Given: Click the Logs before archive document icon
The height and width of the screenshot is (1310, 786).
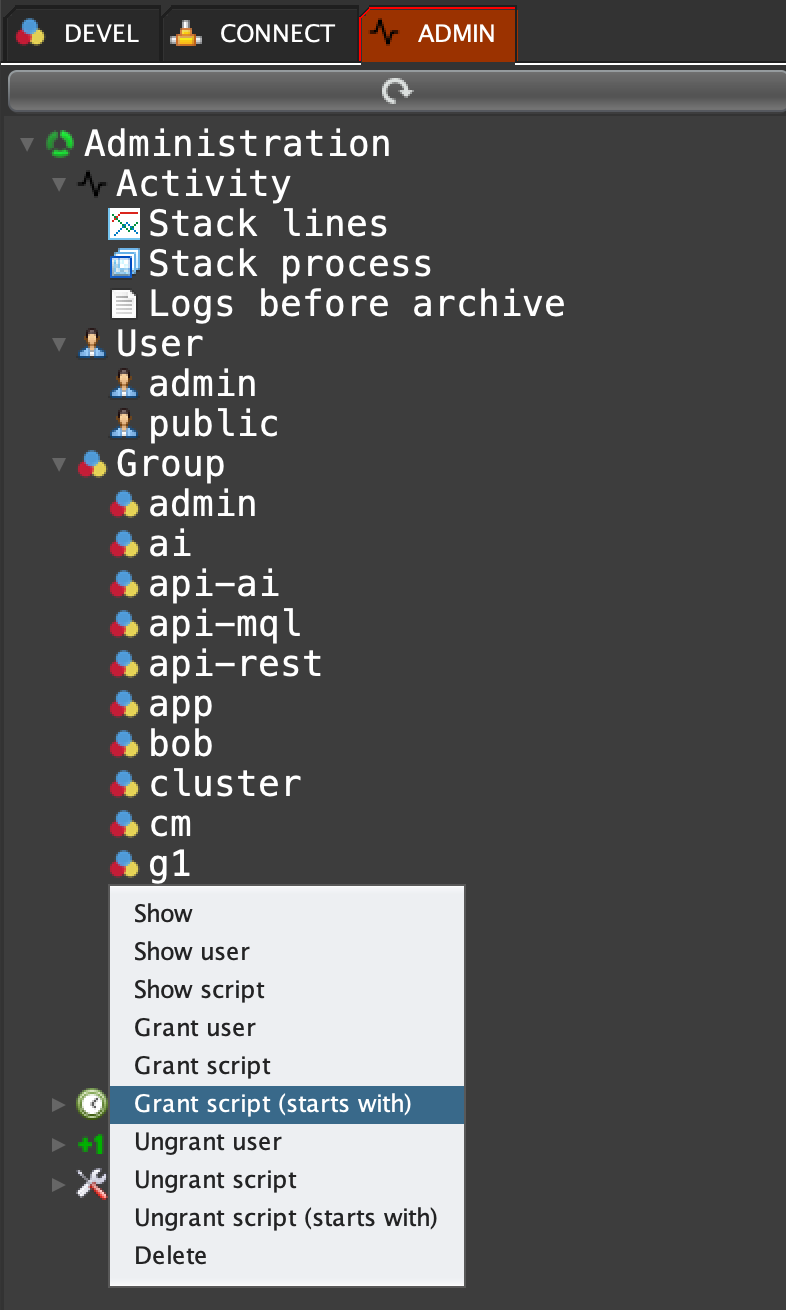Looking at the screenshot, I should (123, 304).
